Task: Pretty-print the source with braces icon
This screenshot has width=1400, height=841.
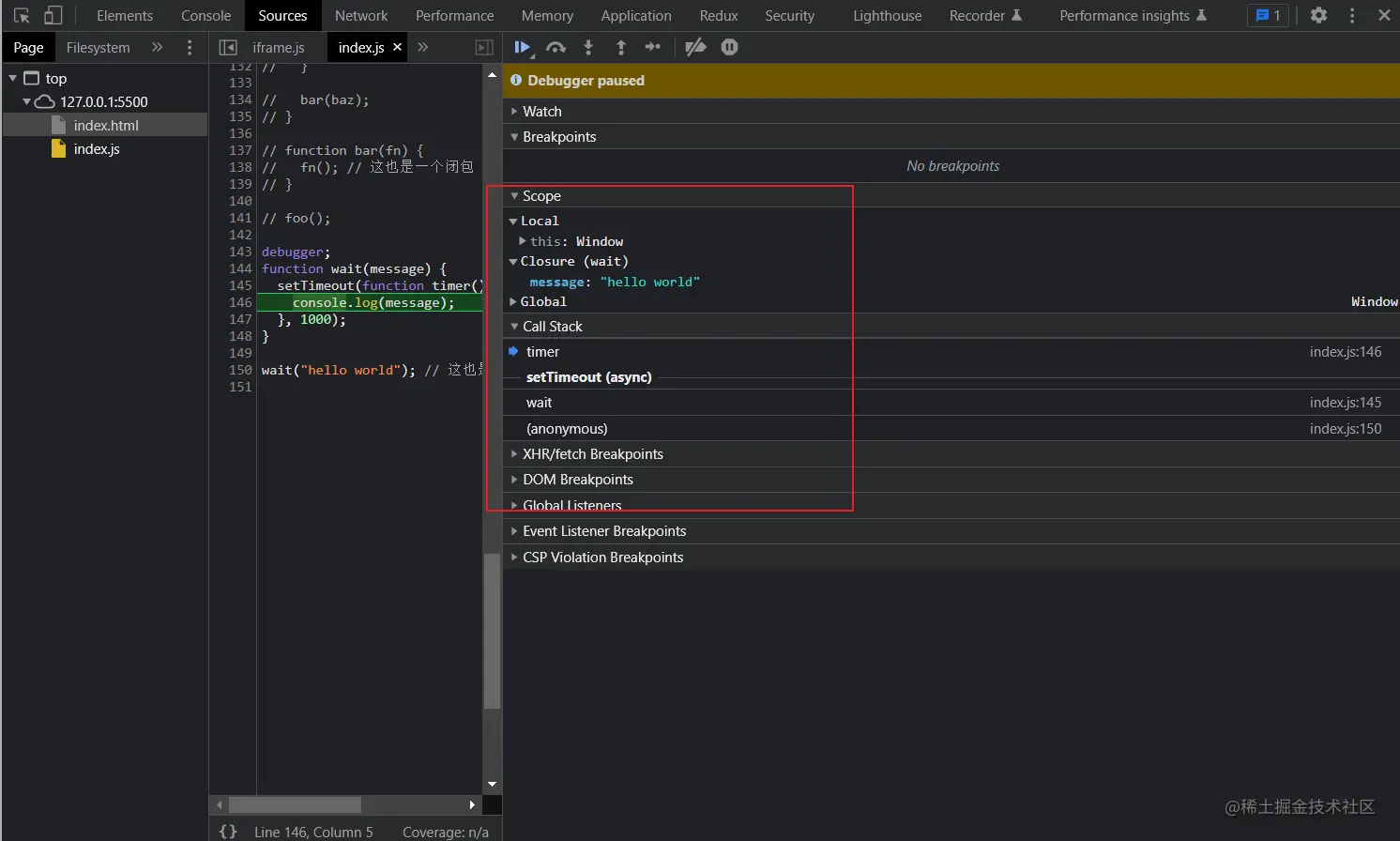Action: [x=228, y=832]
